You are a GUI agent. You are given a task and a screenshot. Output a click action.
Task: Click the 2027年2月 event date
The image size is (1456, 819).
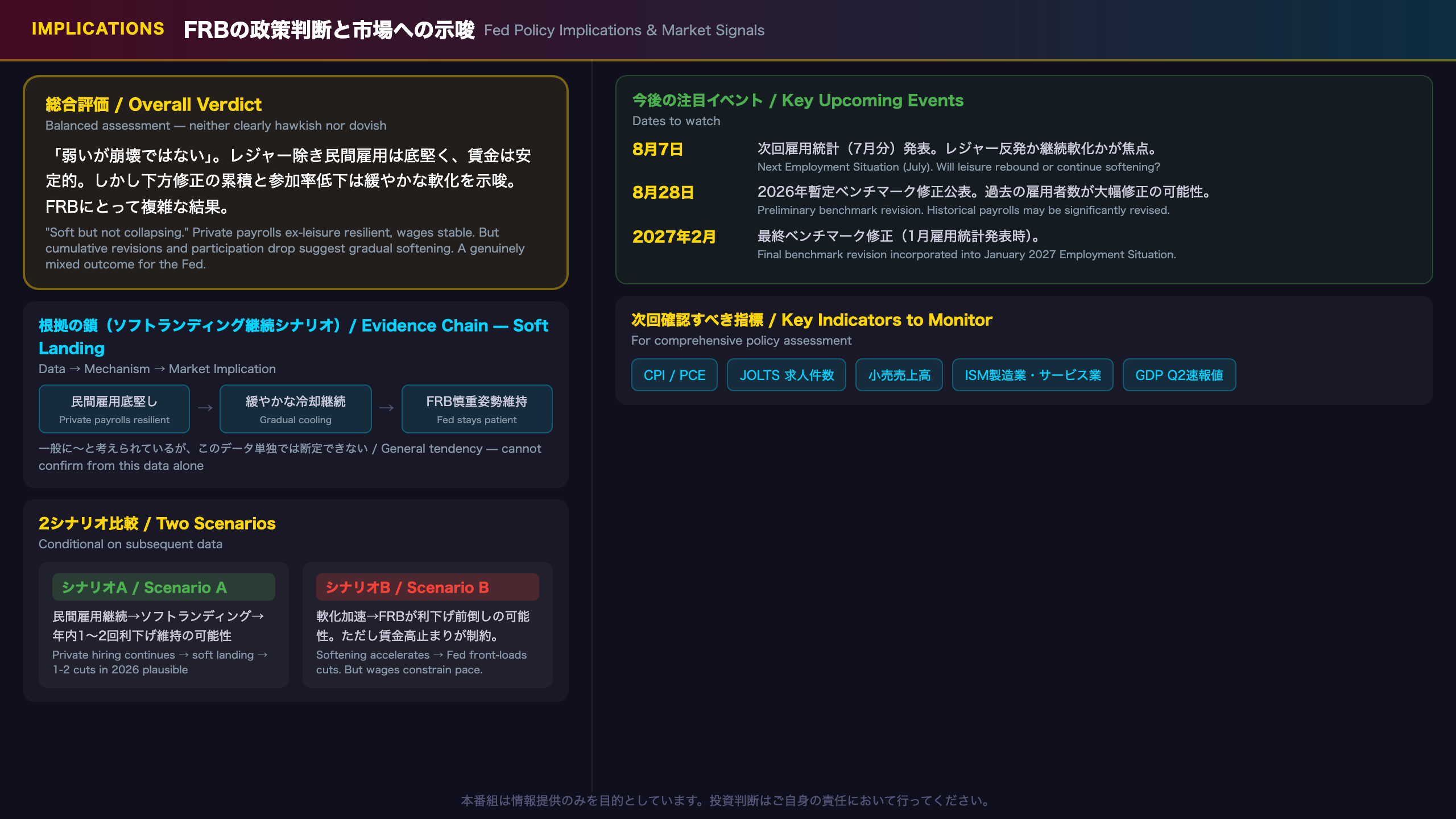click(x=674, y=237)
